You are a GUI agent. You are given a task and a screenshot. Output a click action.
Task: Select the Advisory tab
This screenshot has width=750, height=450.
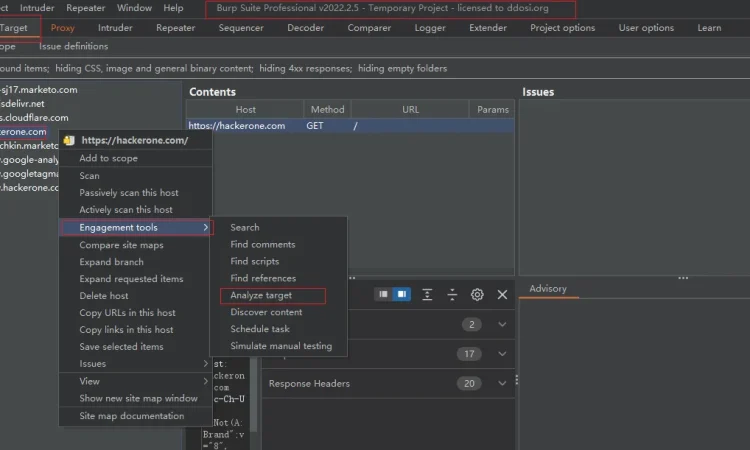pyautogui.click(x=548, y=289)
